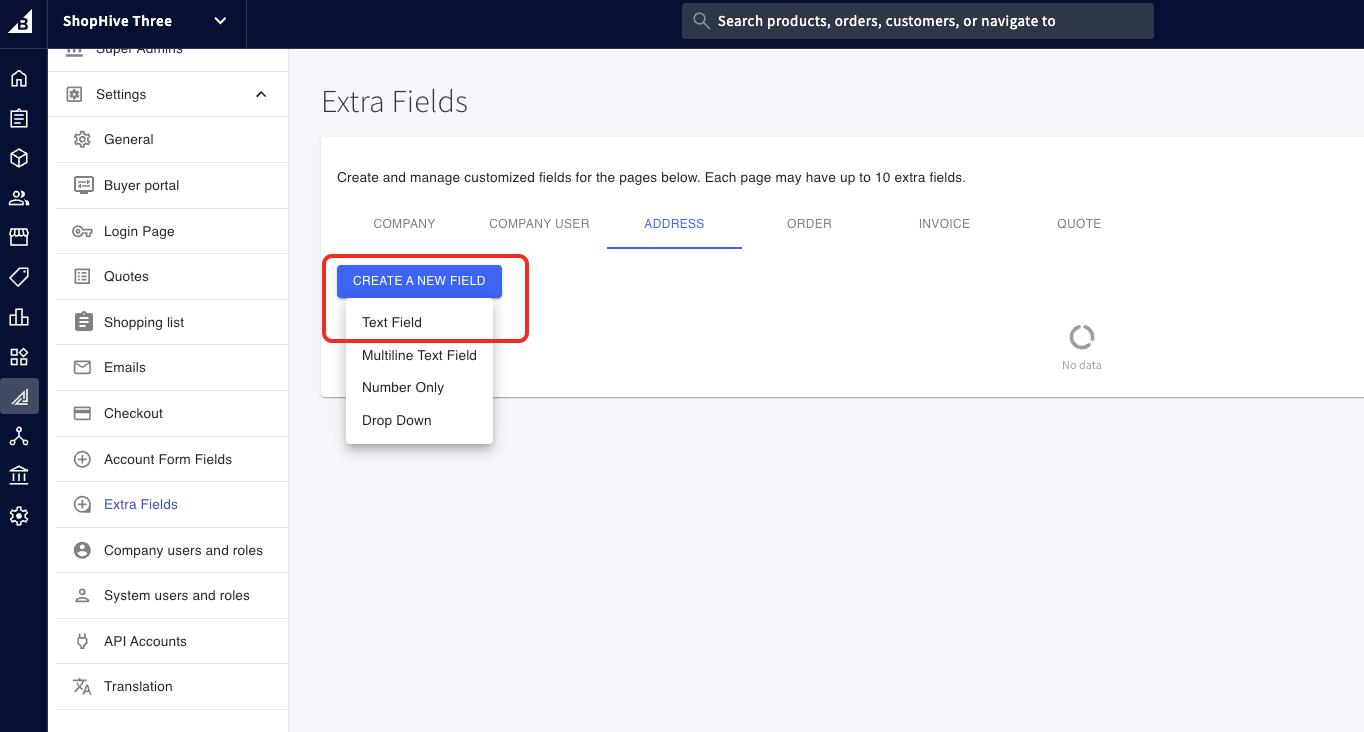Switch to the Company User tab

539,224
